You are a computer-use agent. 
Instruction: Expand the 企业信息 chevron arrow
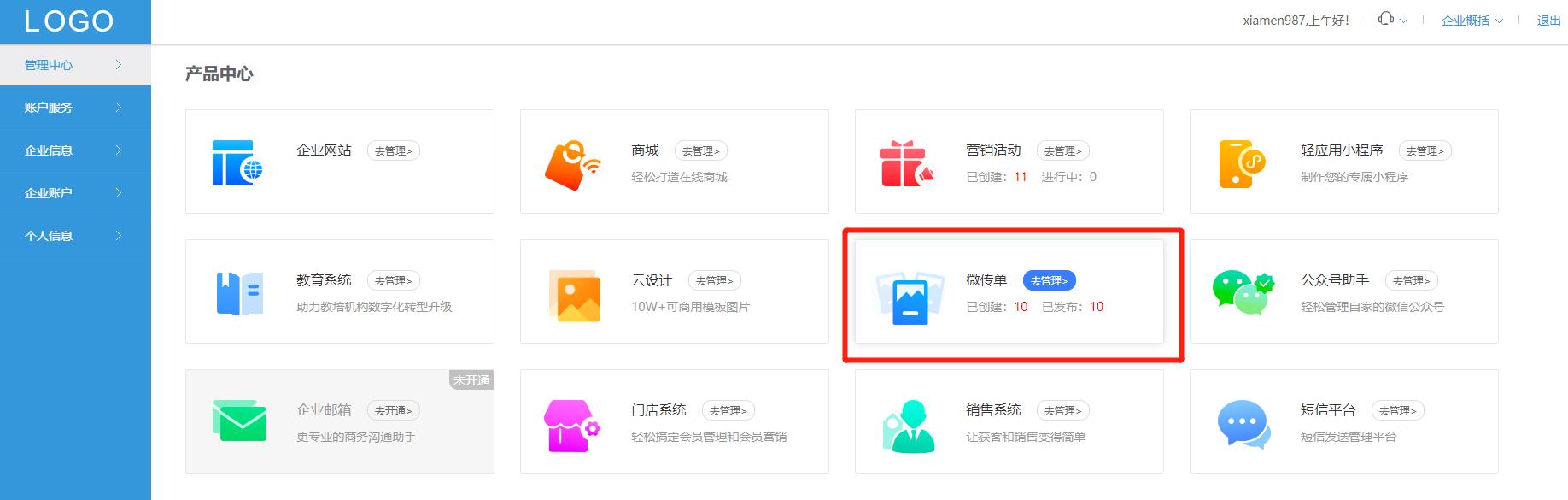pos(119,150)
